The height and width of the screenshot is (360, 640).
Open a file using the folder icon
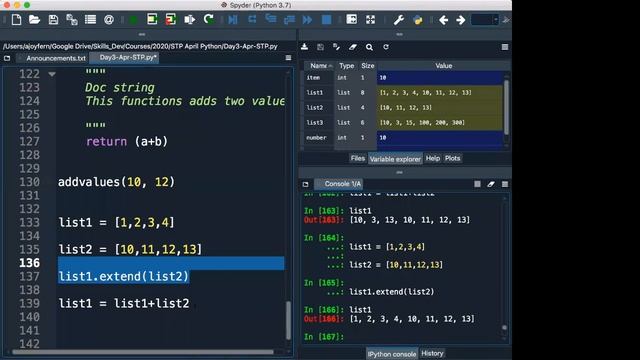coord(35,20)
